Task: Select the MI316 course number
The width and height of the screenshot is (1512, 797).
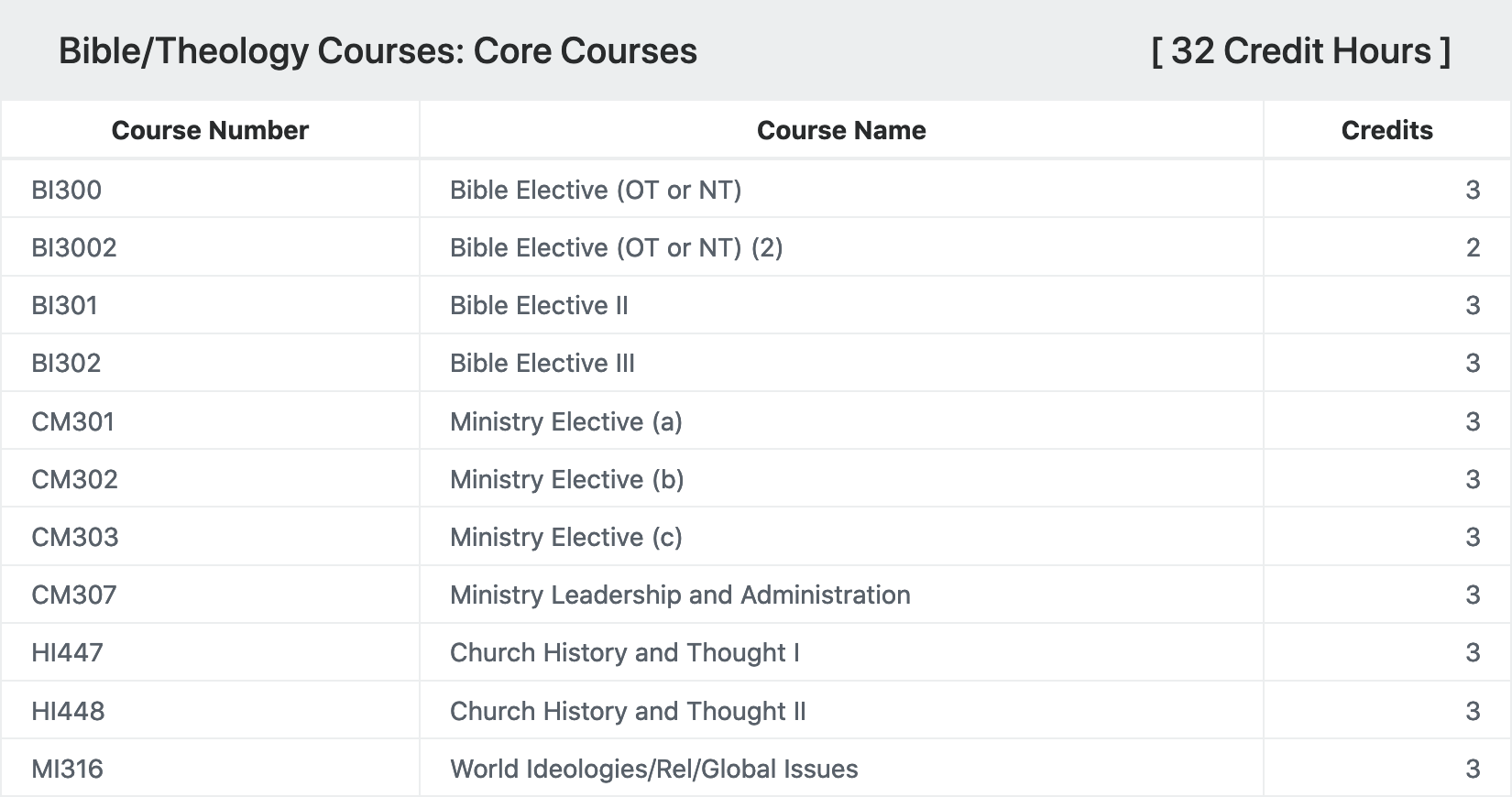Action: point(67,769)
